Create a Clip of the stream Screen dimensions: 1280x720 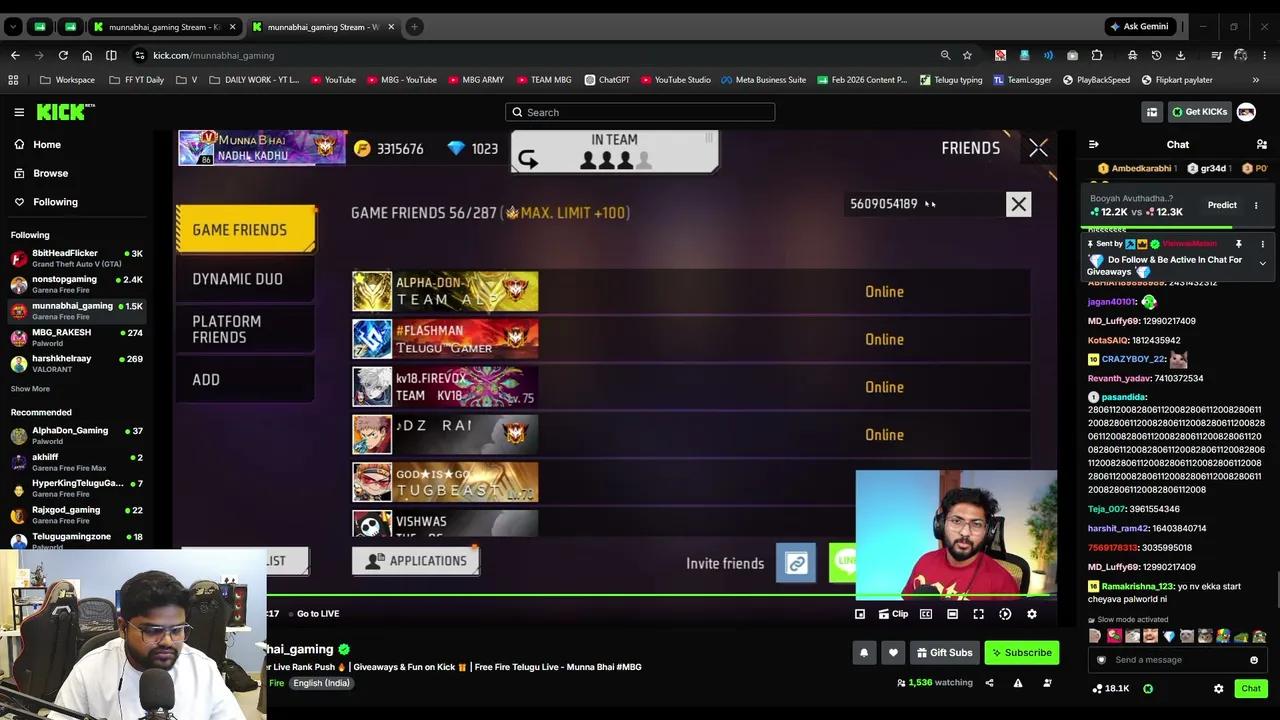893,614
